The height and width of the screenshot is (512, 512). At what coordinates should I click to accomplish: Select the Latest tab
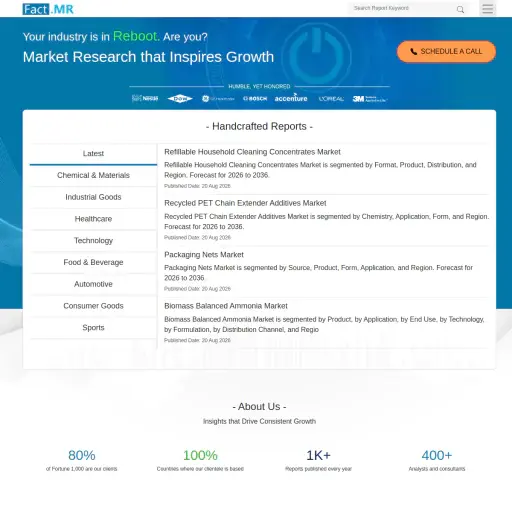pyautogui.click(x=93, y=154)
